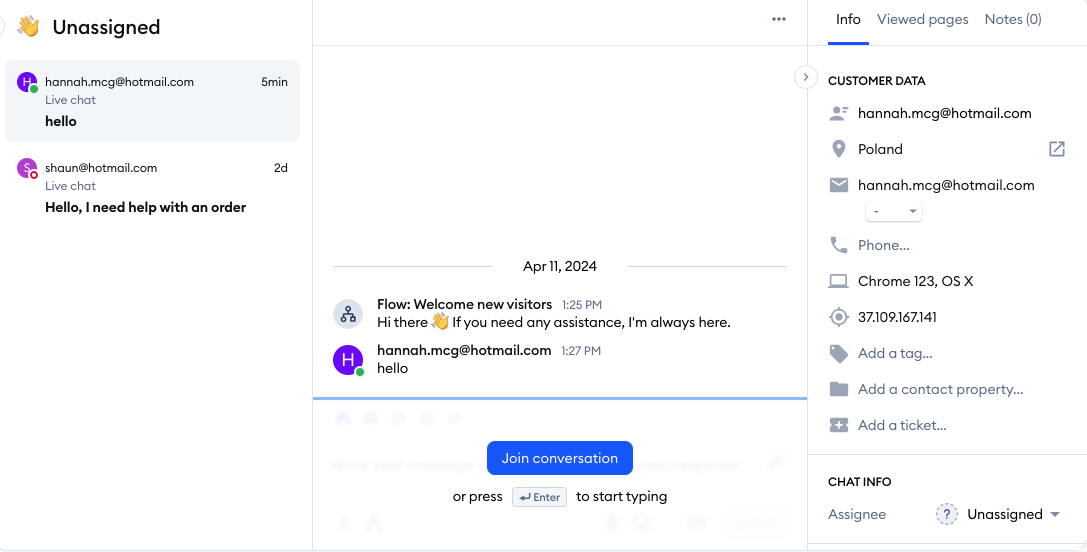Click the tag icon beside Add a tag
This screenshot has height=552, width=1087.
(839, 353)
